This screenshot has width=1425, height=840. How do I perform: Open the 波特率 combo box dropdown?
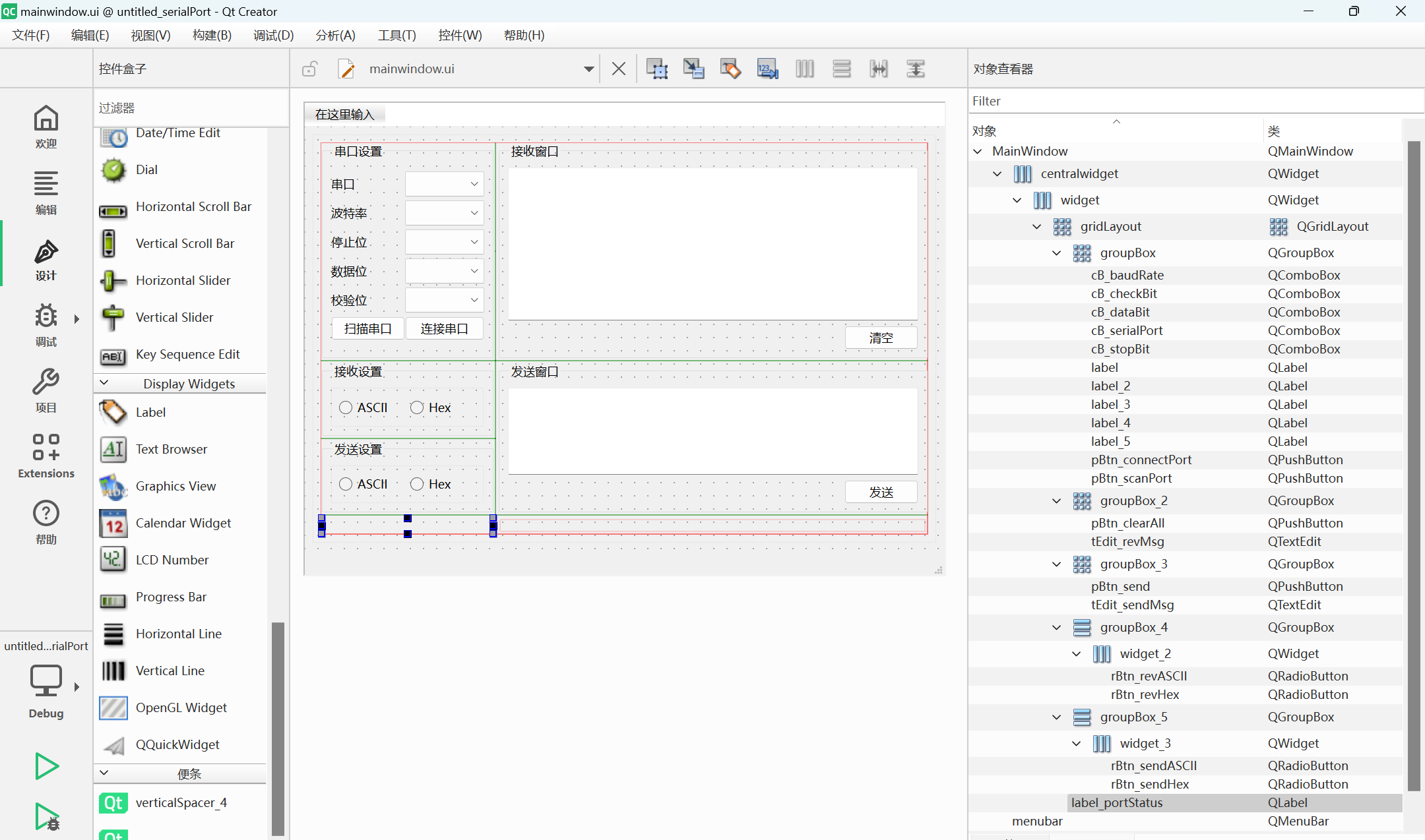[x=445, y=213]
